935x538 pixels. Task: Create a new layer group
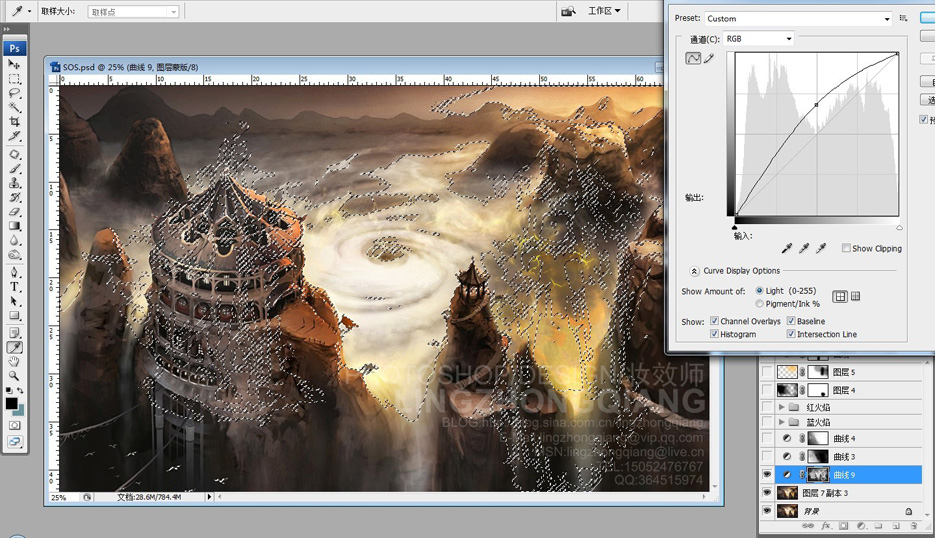(878, 526)
